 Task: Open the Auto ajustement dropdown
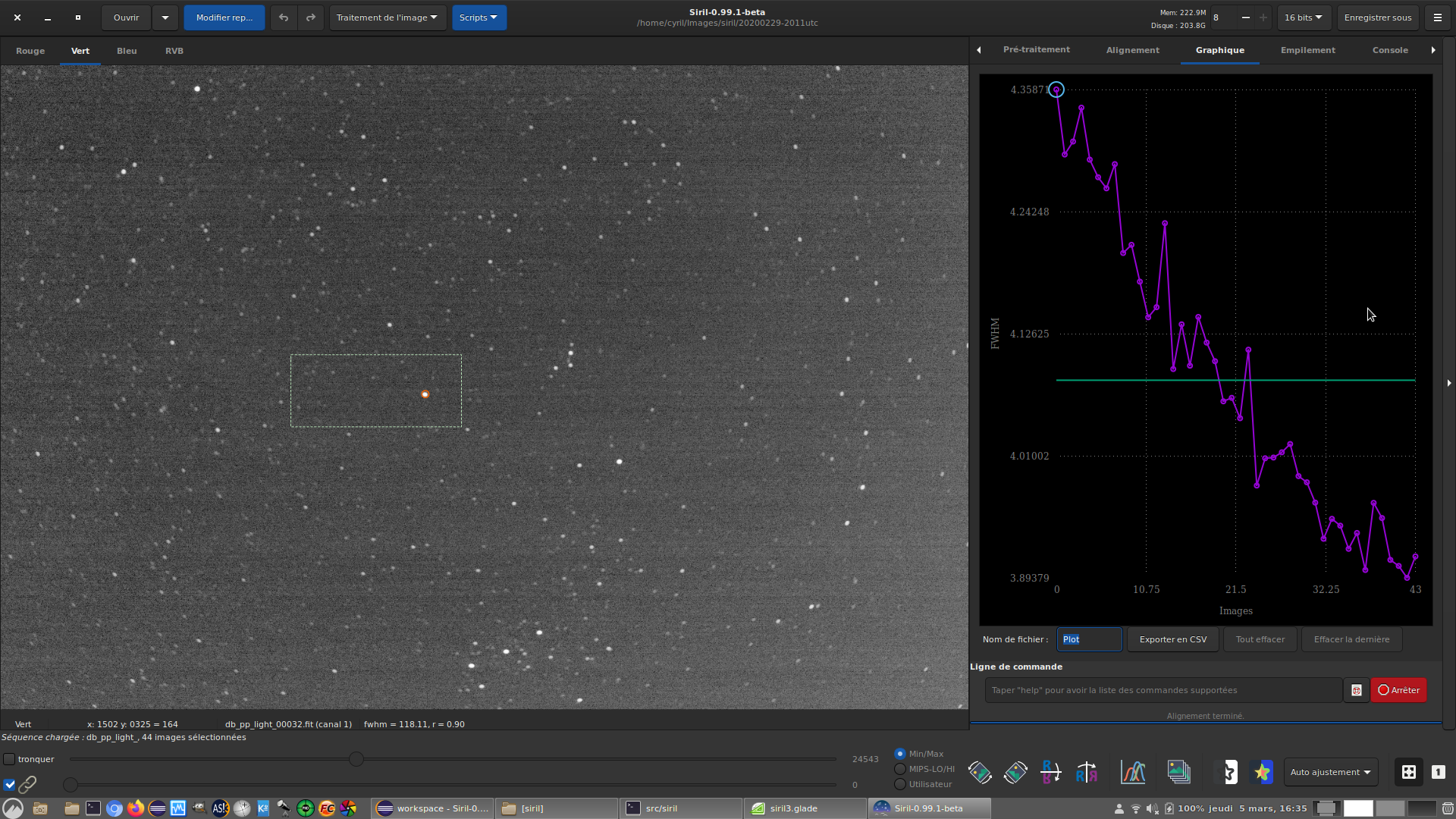click(x=1330, y=772)
